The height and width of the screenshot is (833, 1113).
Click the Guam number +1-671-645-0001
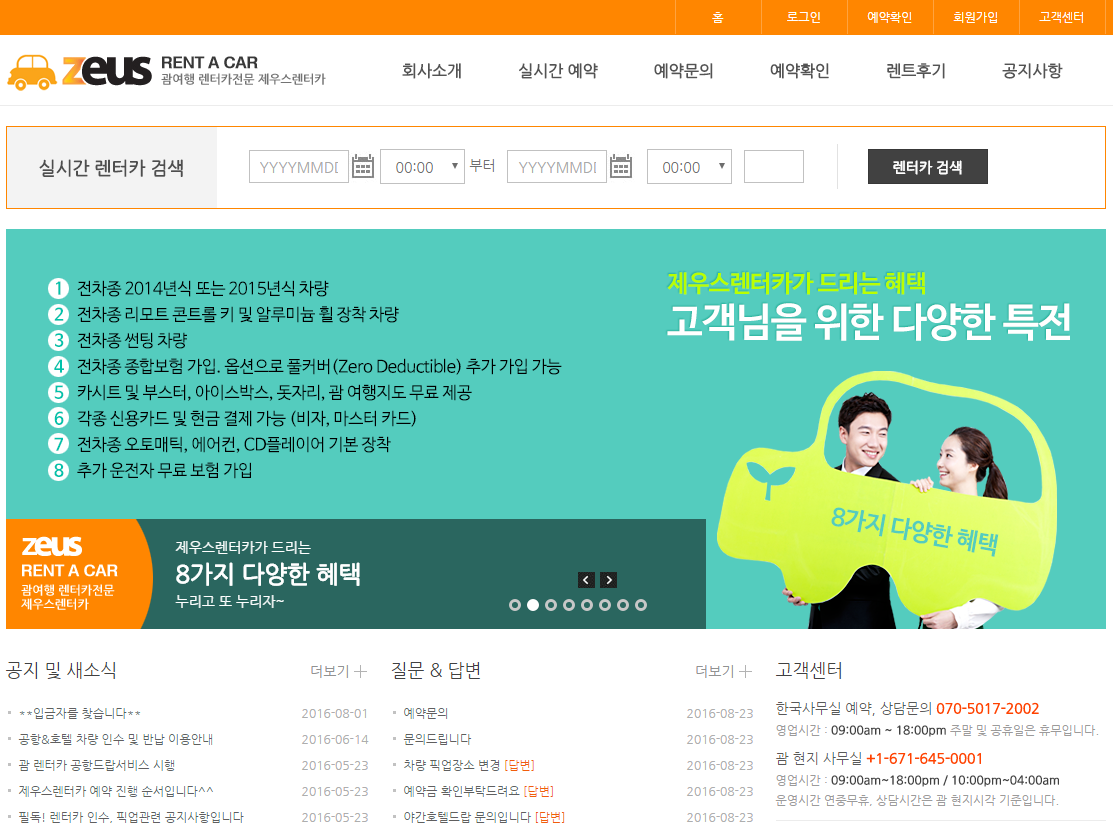point(924,759)
